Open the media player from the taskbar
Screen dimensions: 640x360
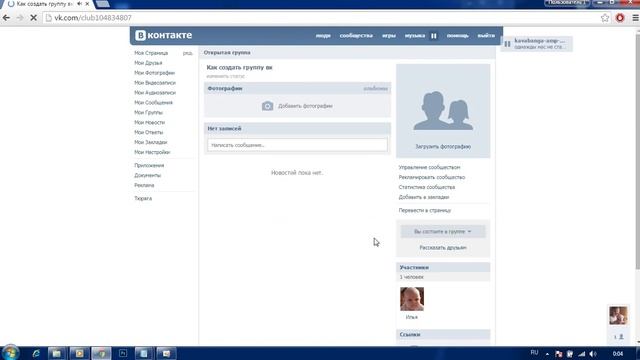tap(79, 353)
